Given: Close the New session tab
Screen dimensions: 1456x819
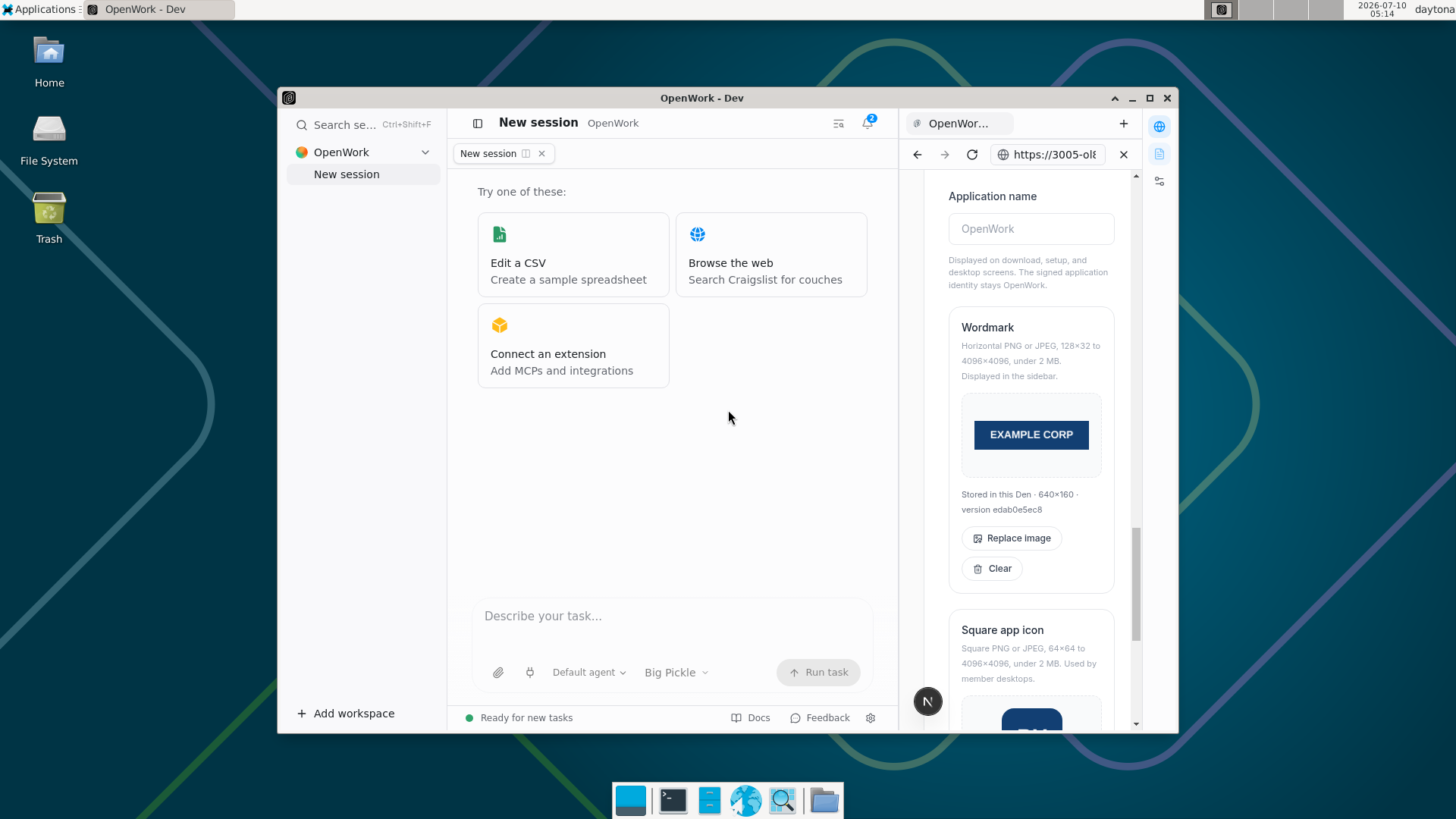Looking at the screenshot, I should click(x=542, y=154).
